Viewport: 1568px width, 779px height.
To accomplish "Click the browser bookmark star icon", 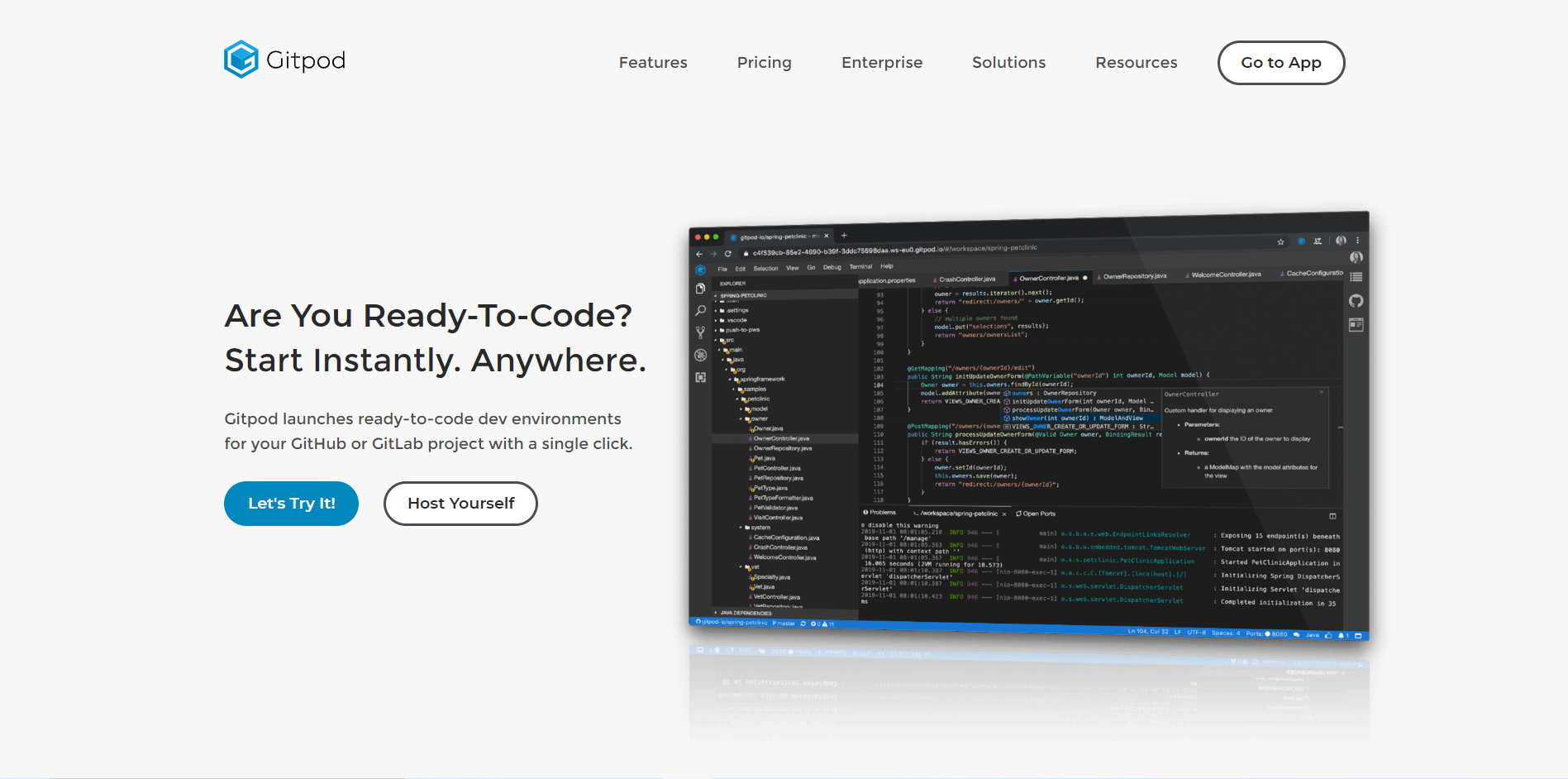I will click(1280, 242).
